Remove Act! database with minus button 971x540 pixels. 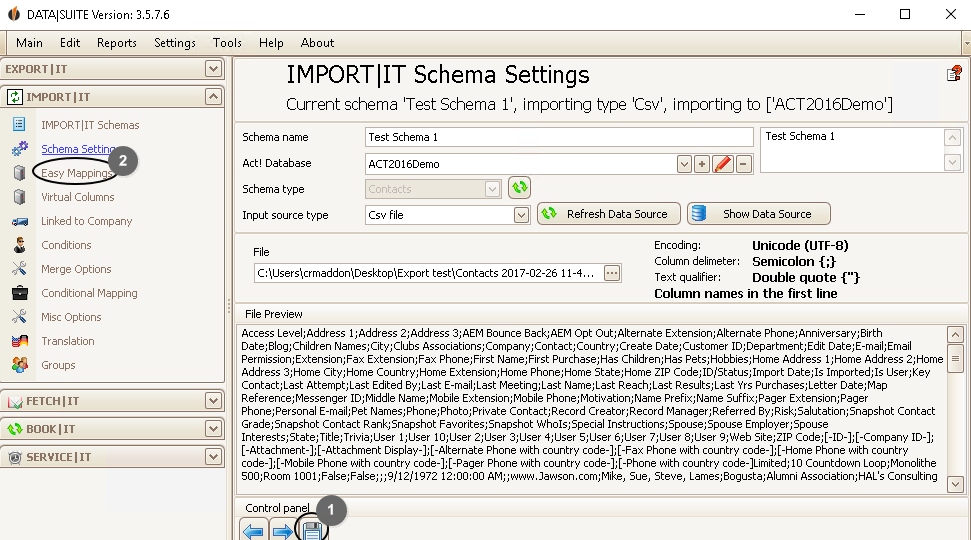pos(743,164)
